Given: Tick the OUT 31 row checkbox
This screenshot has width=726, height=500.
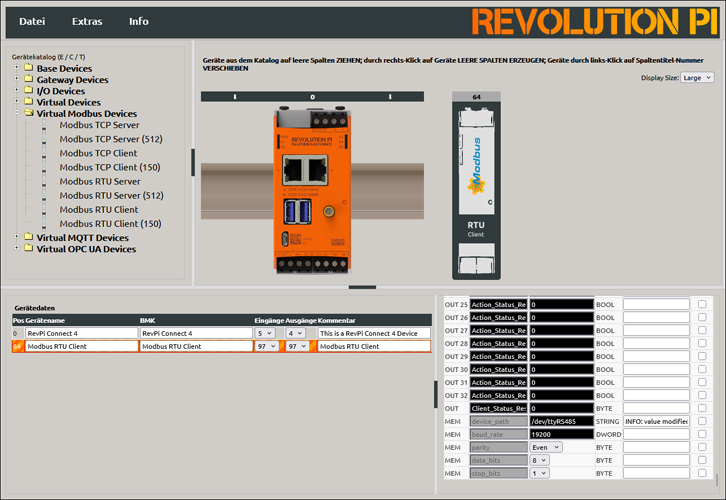Looking at the screenshot, I should coord(702,382).
